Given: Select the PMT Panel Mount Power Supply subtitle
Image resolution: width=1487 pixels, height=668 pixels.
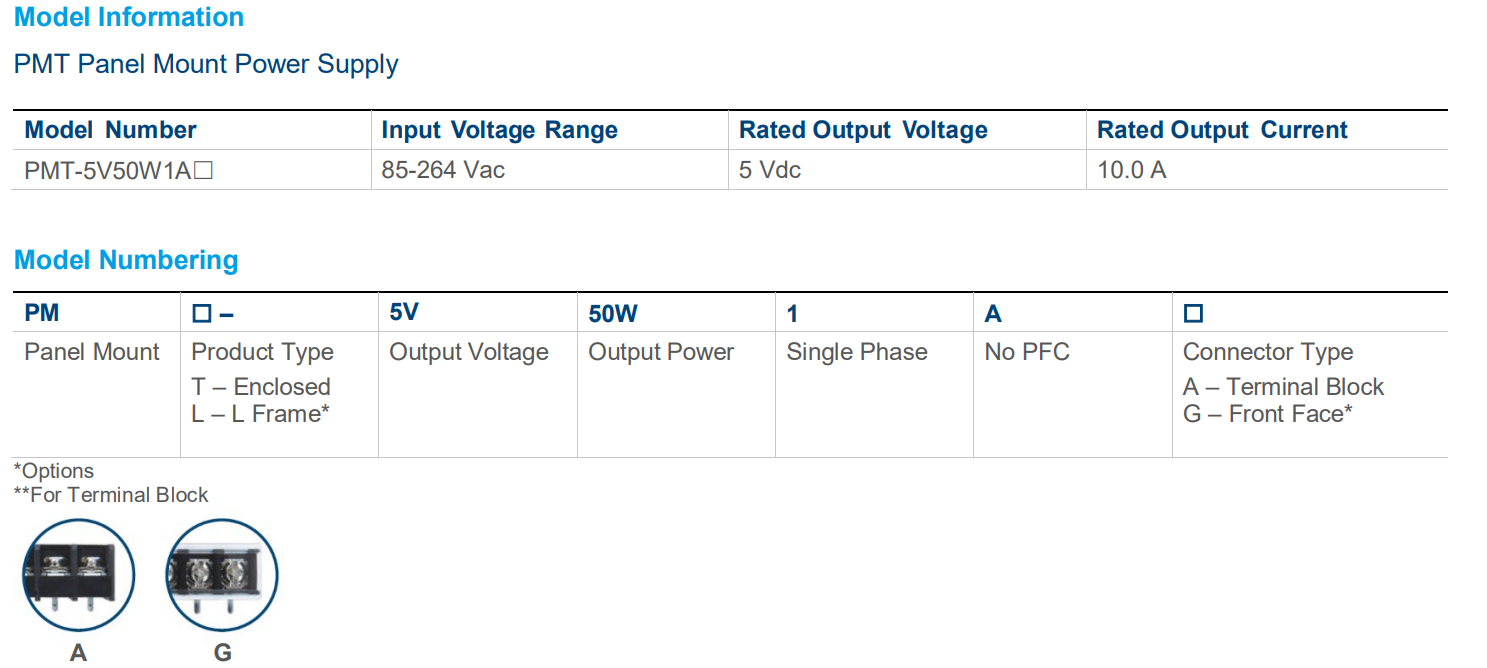Looking at the screenshot, I should [206, 65].
